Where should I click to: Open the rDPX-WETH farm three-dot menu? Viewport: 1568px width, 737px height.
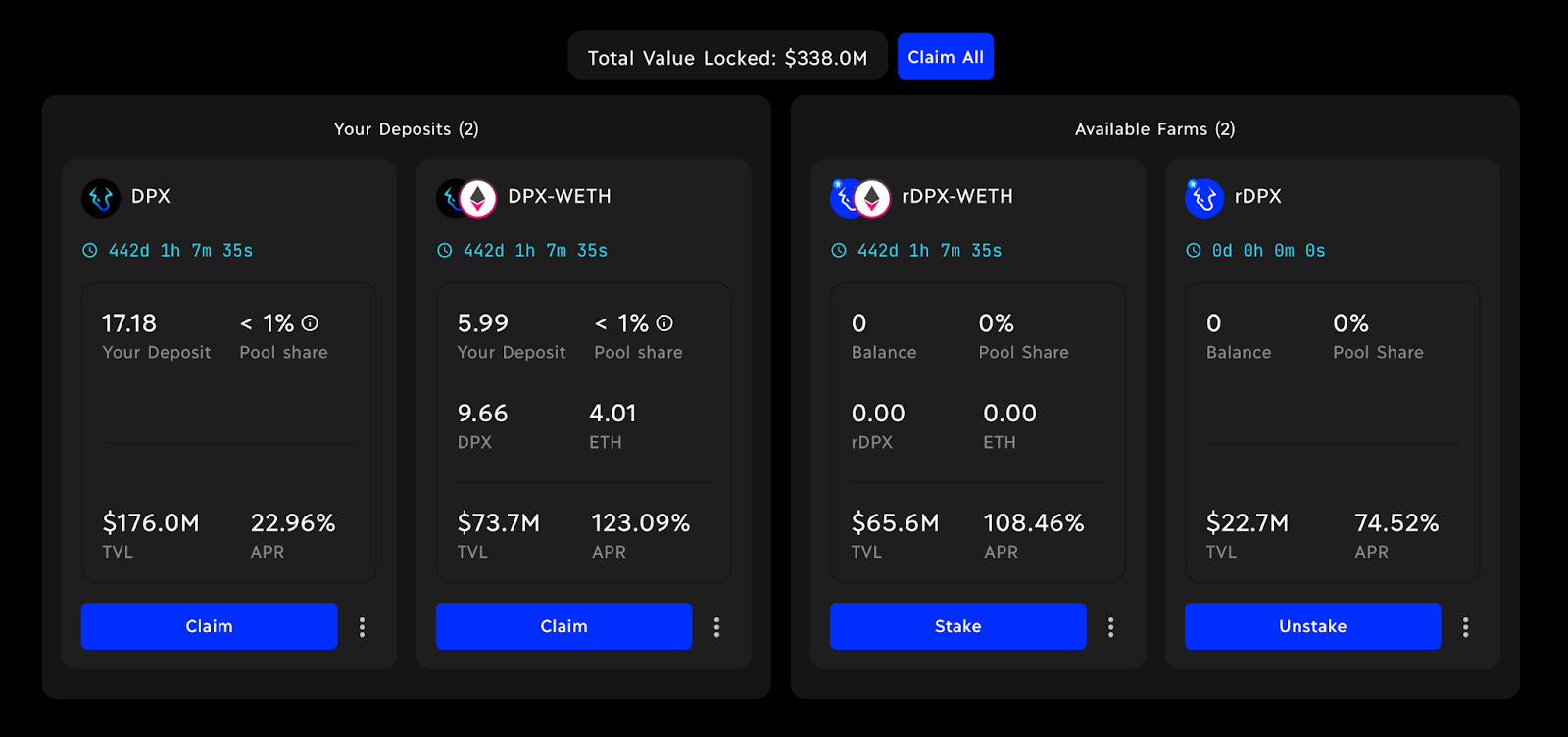(1110, 627)
